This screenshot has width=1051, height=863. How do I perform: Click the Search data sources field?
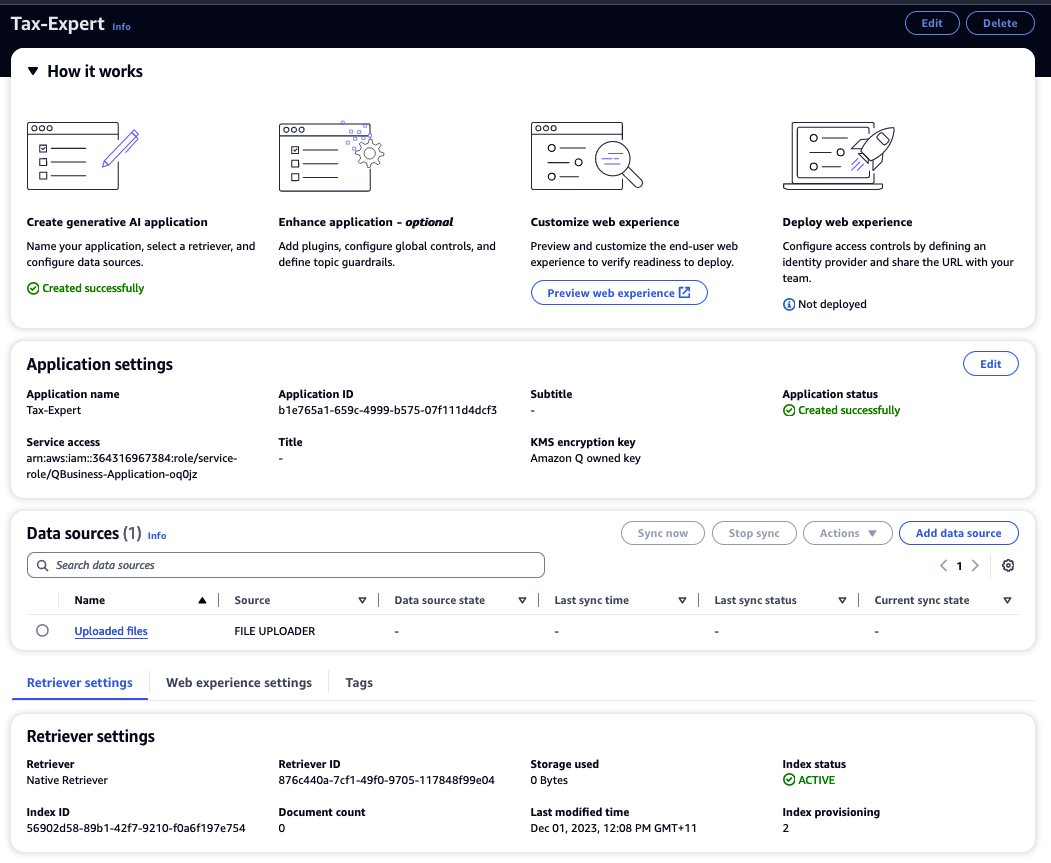(x=286, y=565)
